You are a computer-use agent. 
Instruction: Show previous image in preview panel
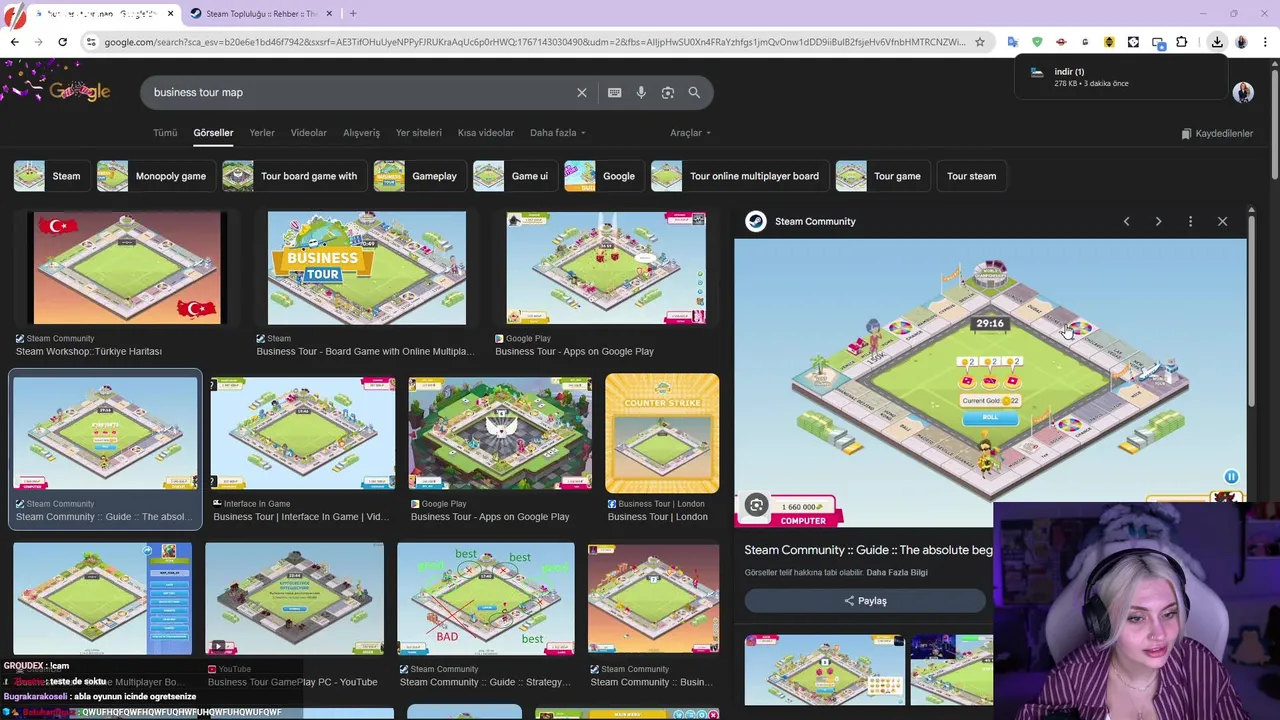(1126, 221)
